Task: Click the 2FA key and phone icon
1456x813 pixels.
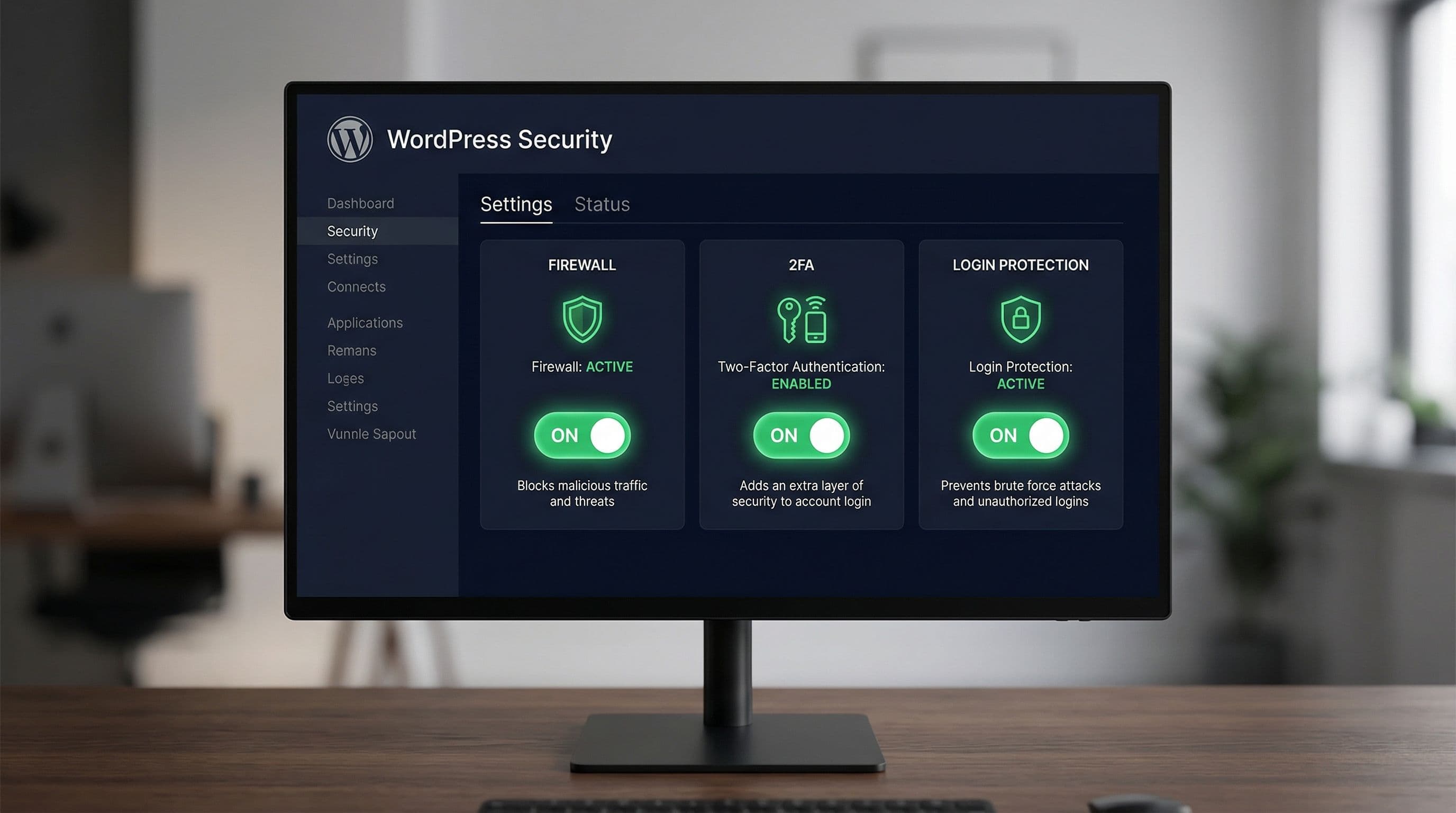Action: click(802, 320)
